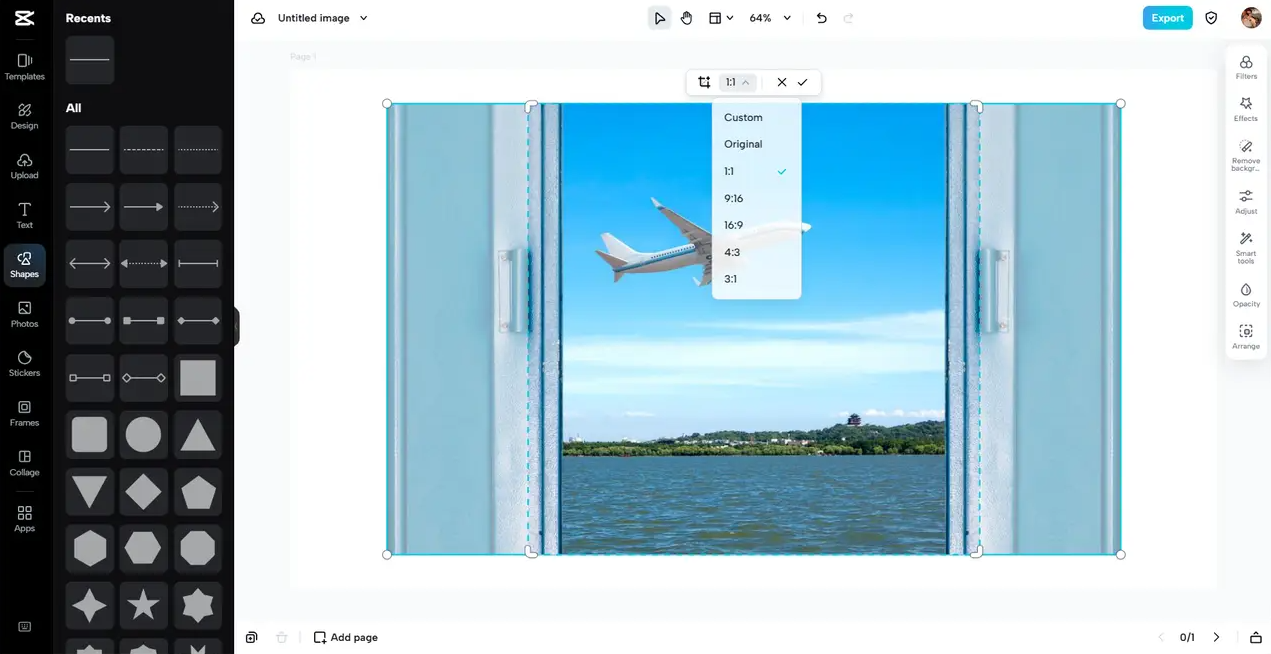The height and width of the screenshot is (654, 1271).
Task: Go to the next page arrow
Action: 1216,637
